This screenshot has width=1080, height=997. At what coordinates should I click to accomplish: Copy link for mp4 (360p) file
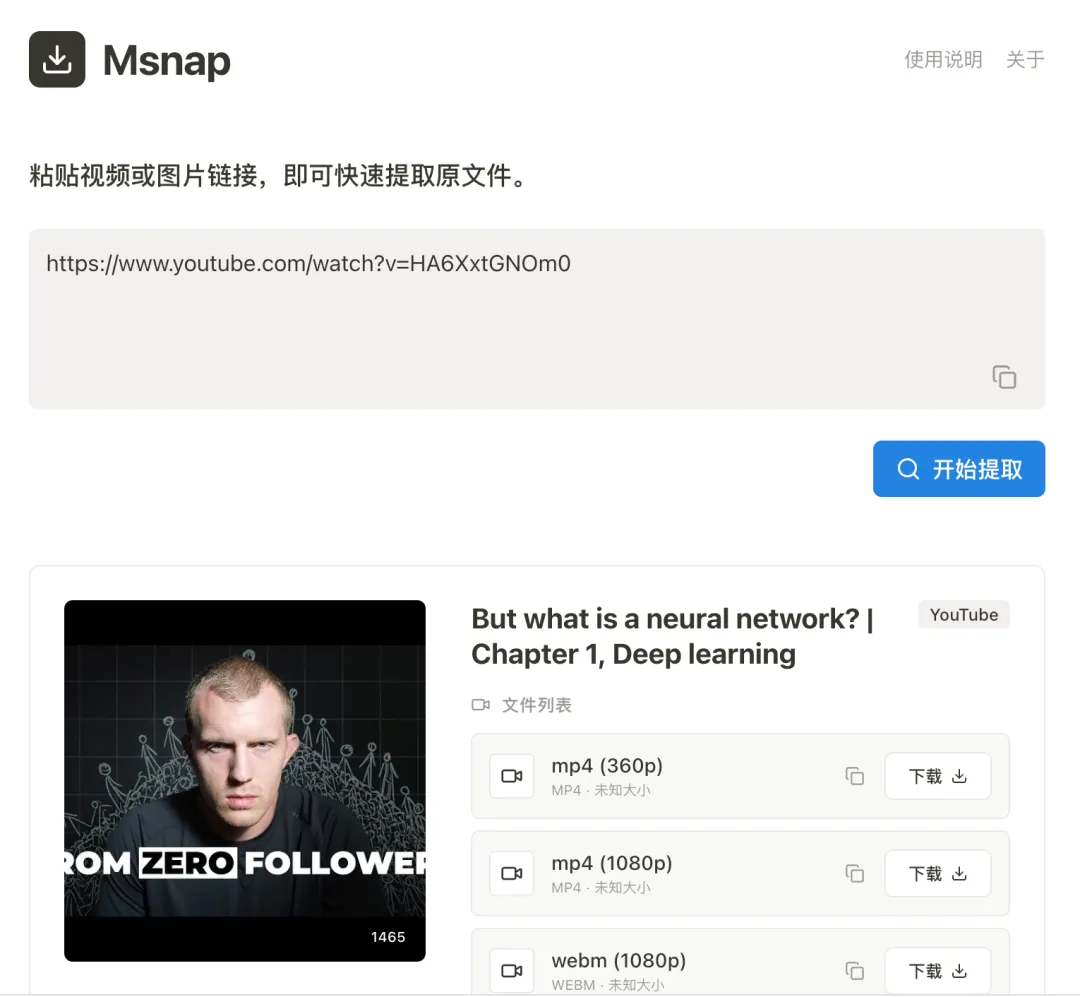(855, 776)
